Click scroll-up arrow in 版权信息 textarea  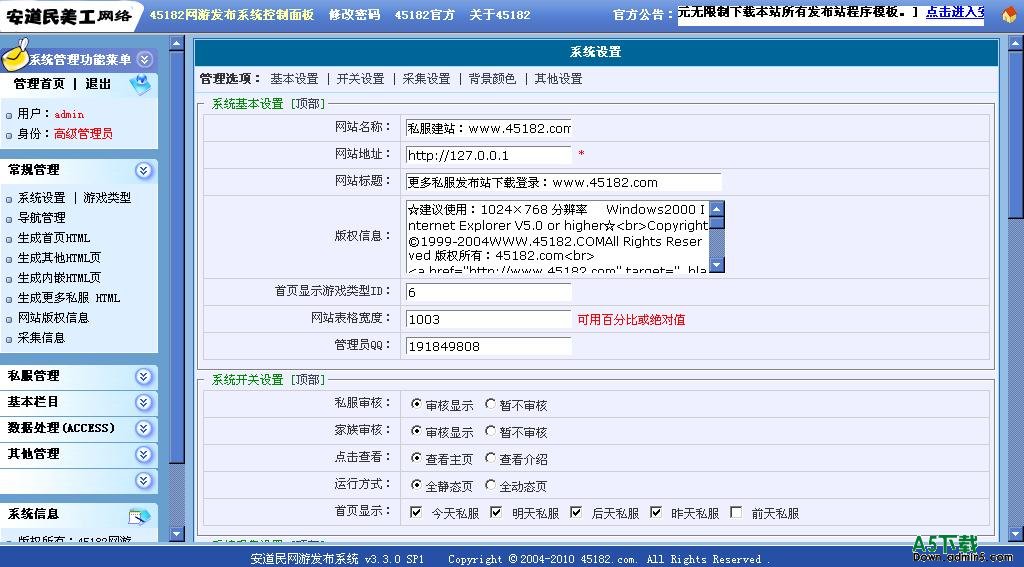716,209
